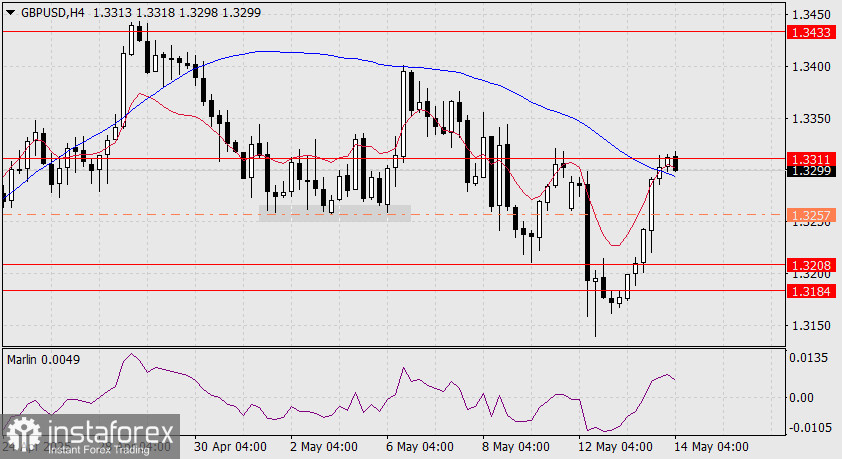Click the -0.0105 Marlin scale value
Image resolution: width=842 pixels, height=459 pixels.
click(811, 427)
